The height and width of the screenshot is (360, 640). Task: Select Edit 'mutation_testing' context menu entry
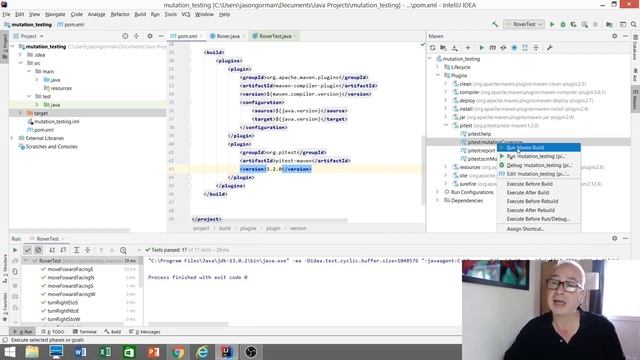click(x=538, y=174)
